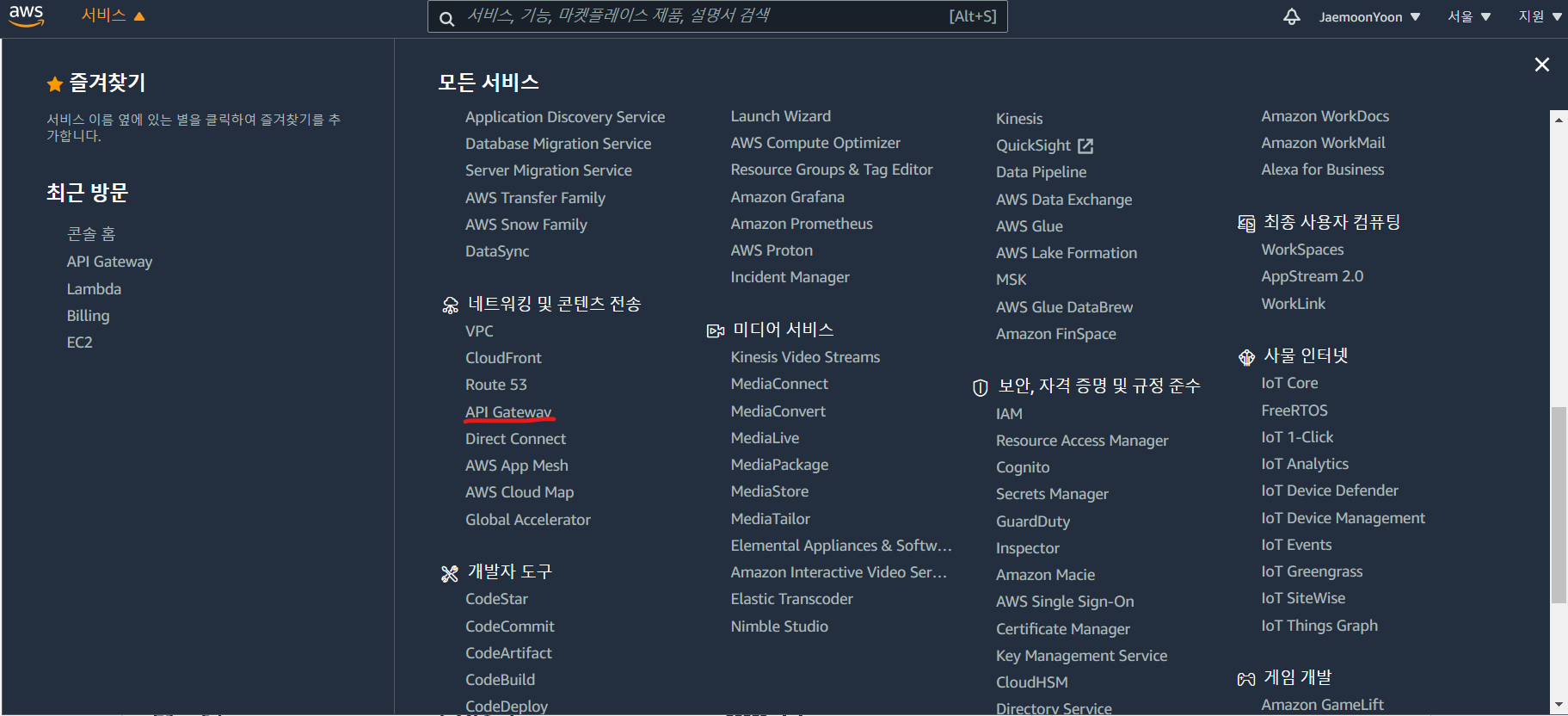
Task: Open QuickSight service link
Action: point(1033,146)
